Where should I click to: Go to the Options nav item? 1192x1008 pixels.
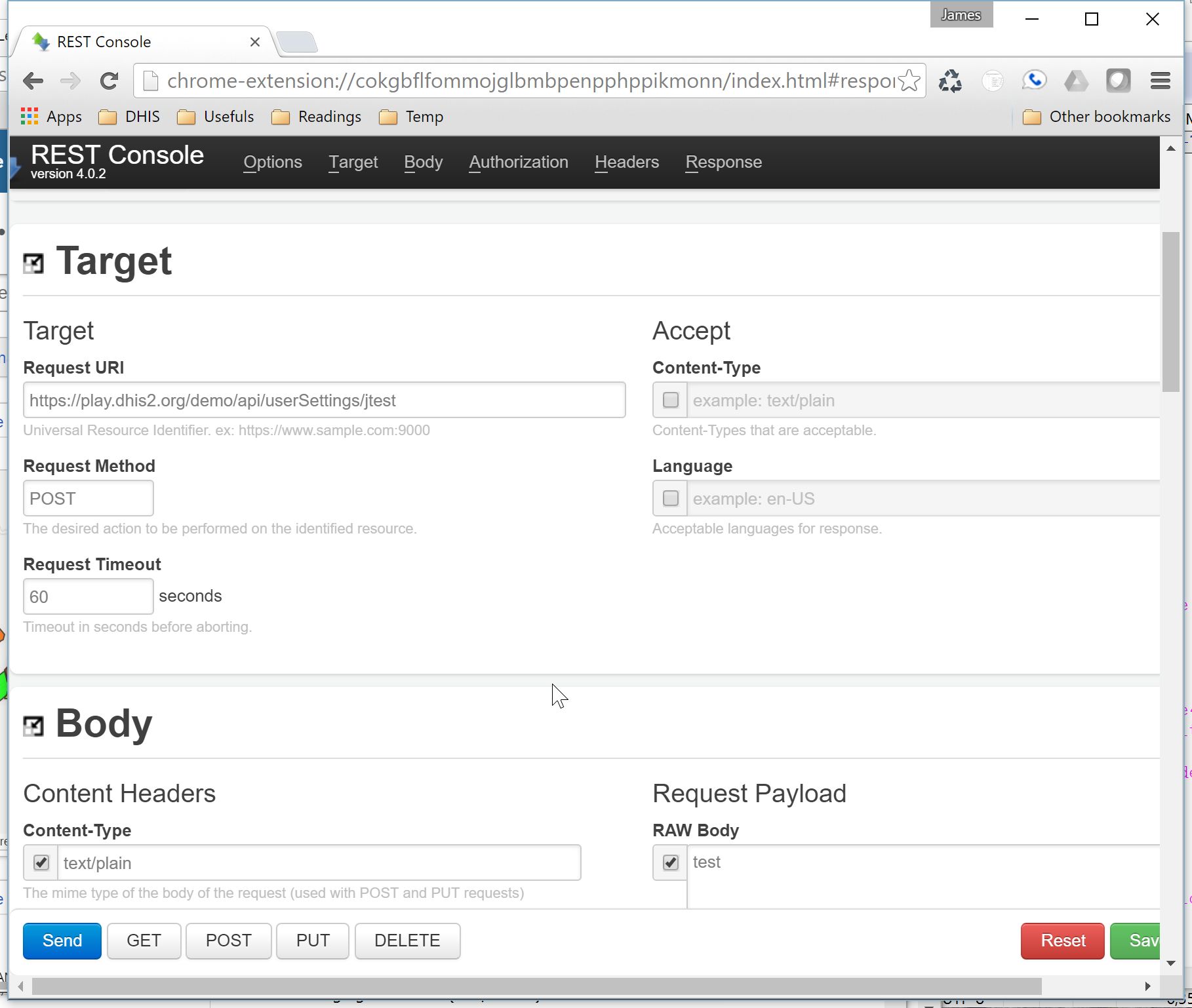coord(273,162)
